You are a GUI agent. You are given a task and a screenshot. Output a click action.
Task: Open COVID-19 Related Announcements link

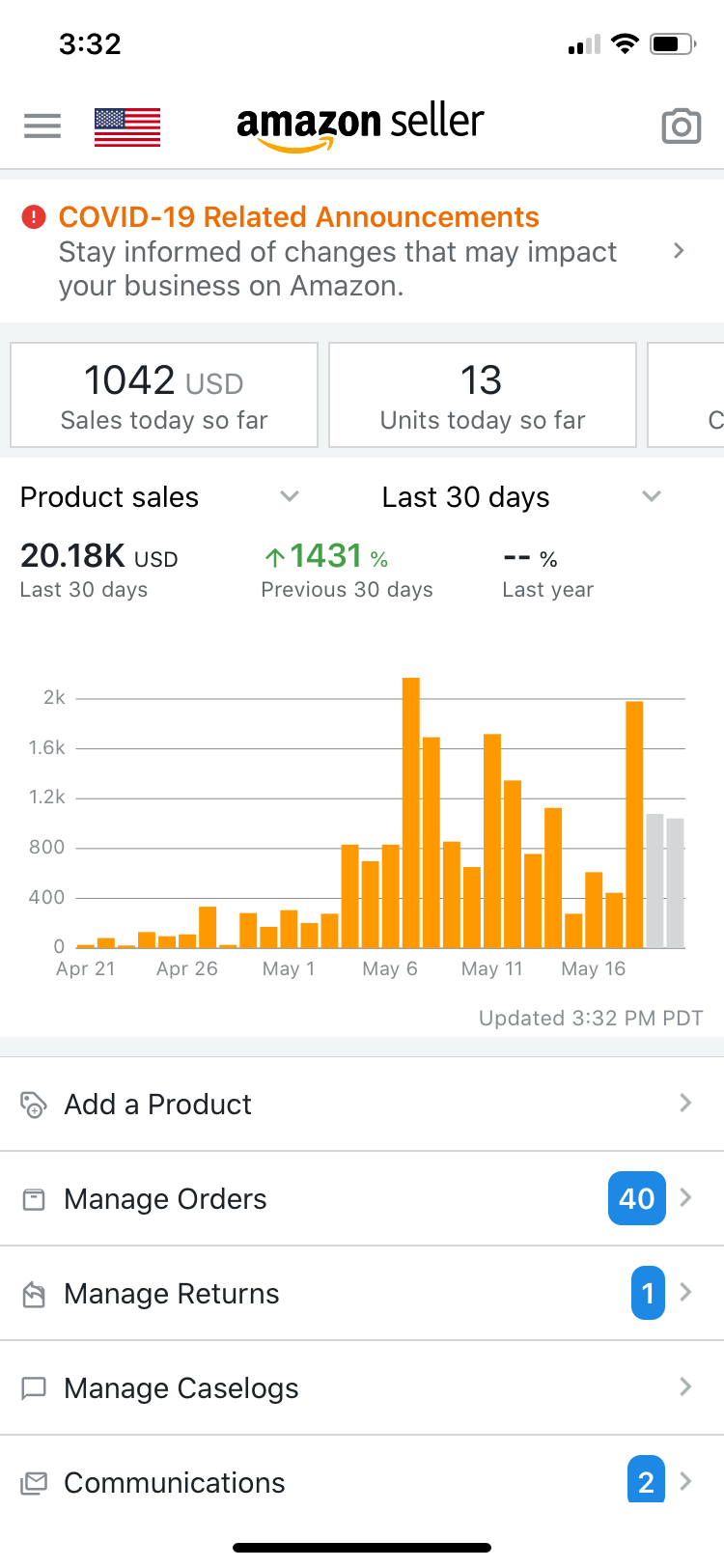tap(299, 217)
